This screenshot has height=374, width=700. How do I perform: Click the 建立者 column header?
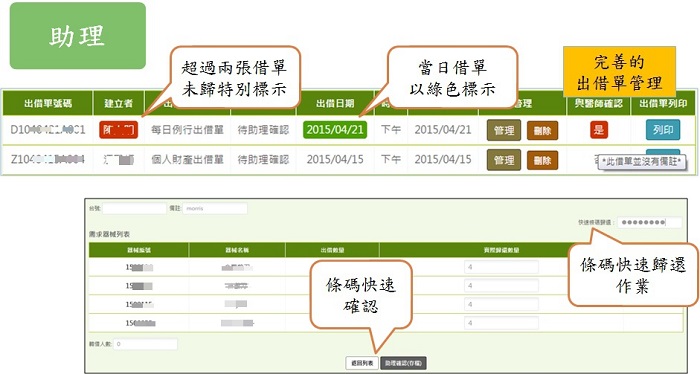[118, 104]
